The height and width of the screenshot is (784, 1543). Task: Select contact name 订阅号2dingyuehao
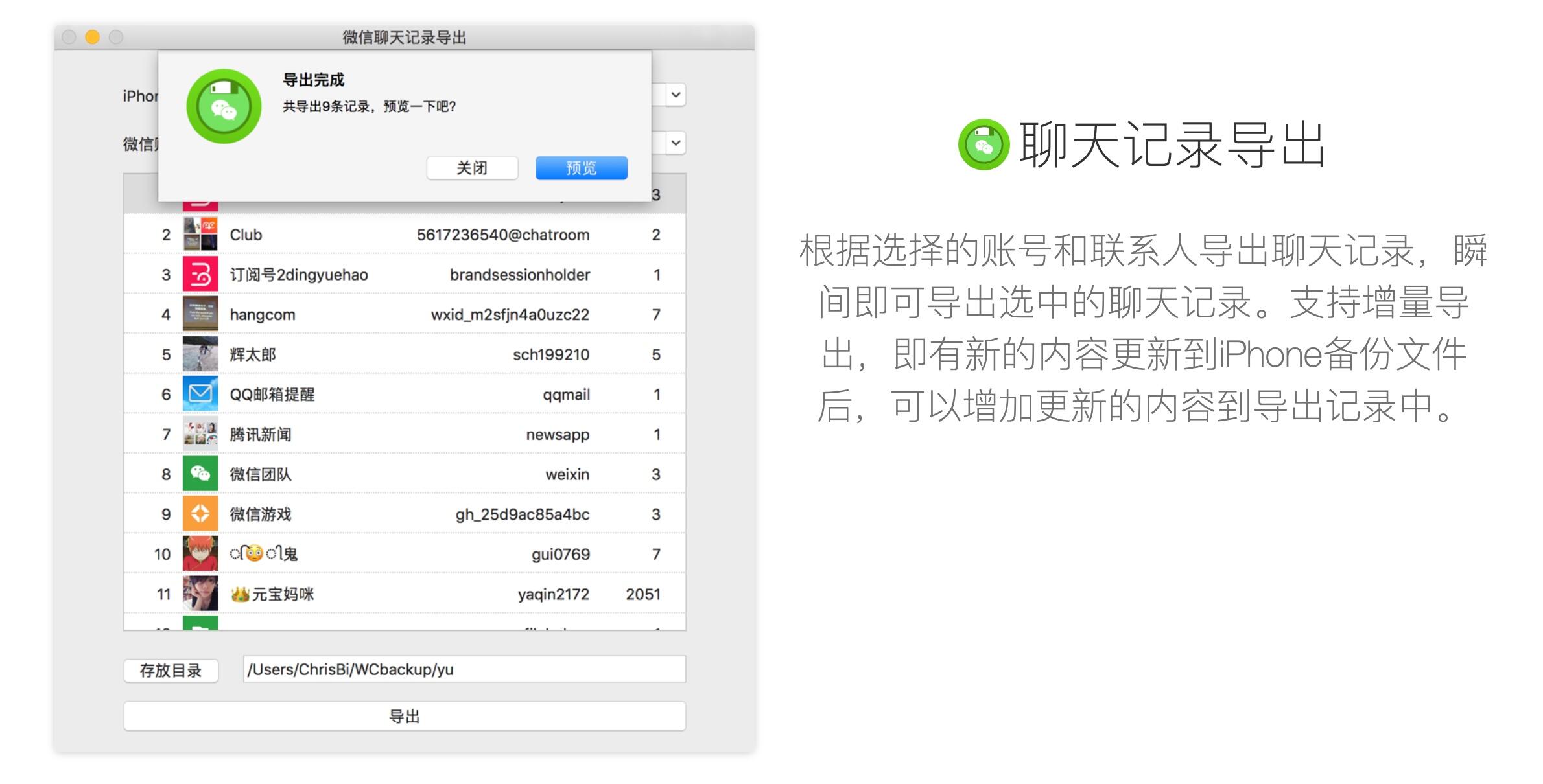tap(299, 275)
